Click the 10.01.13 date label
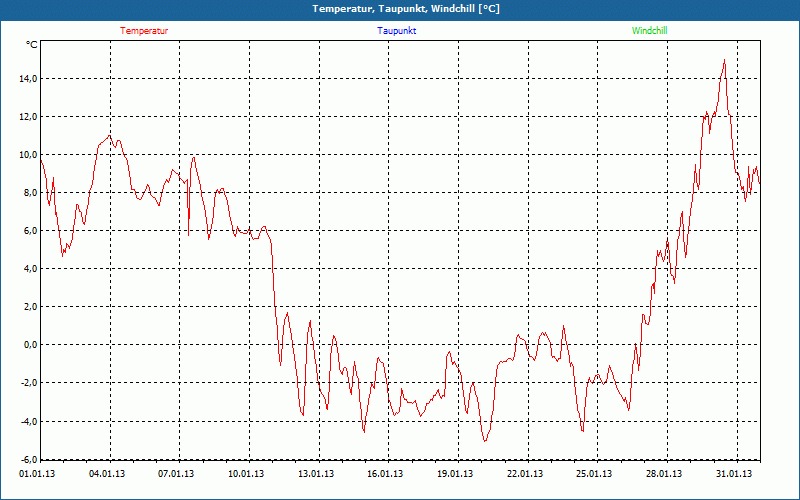800x500 pixels. (x=246, y=474)
